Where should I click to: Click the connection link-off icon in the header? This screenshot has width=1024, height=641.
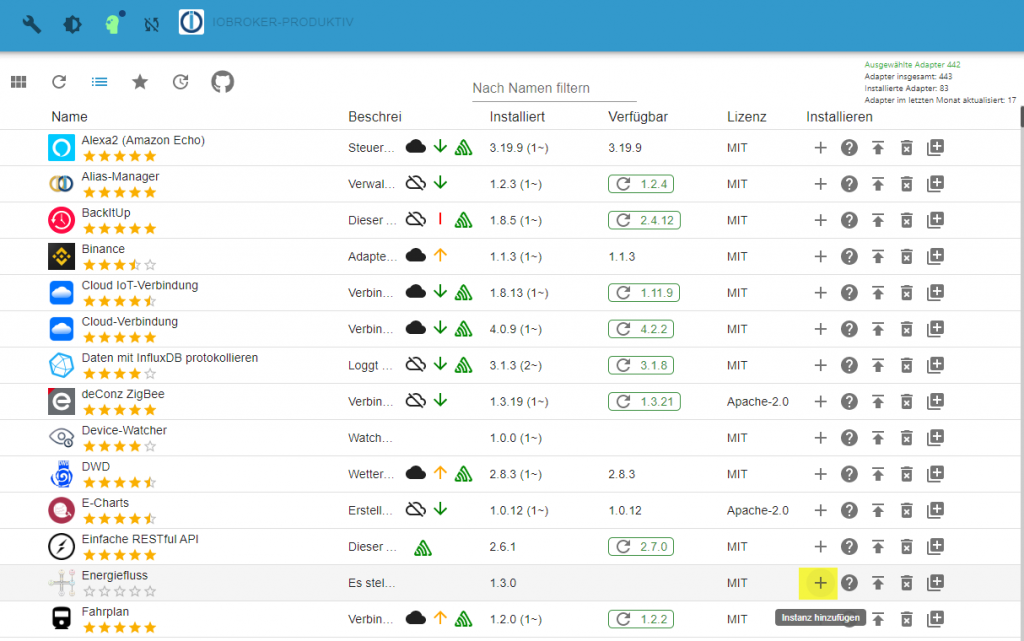pyautogui.click(x=152, y=23)
